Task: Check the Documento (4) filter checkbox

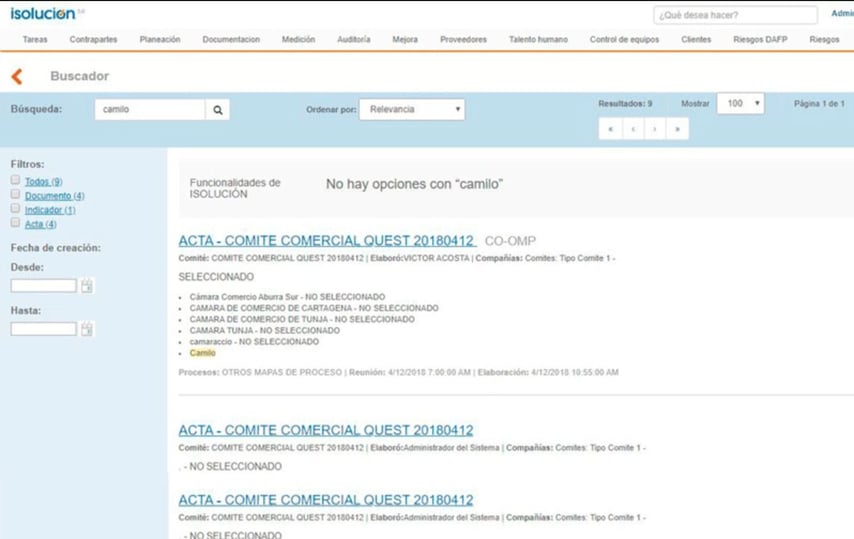Action: coord(15,194)
